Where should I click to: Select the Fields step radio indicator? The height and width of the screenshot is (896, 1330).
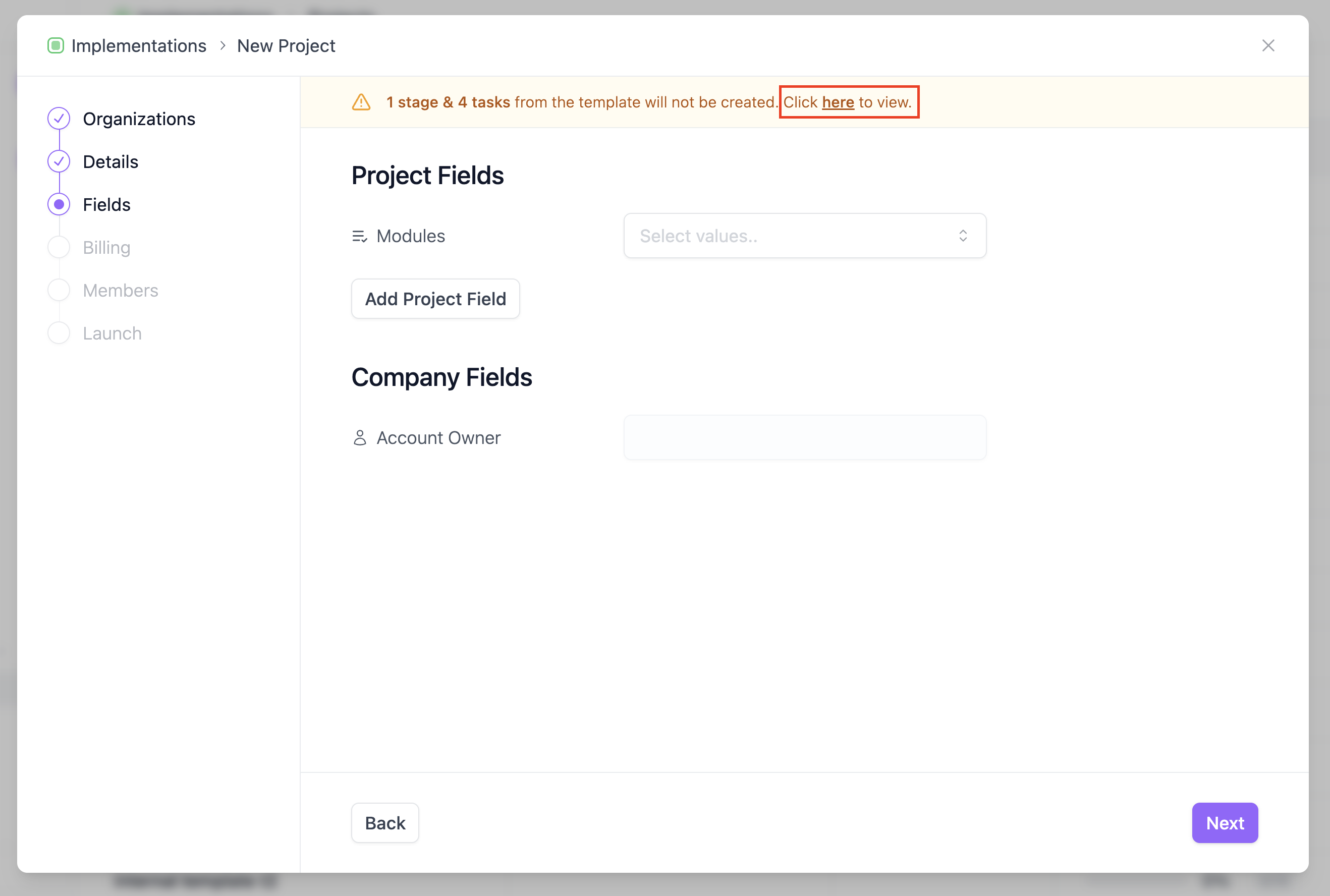tap(59, 204)
